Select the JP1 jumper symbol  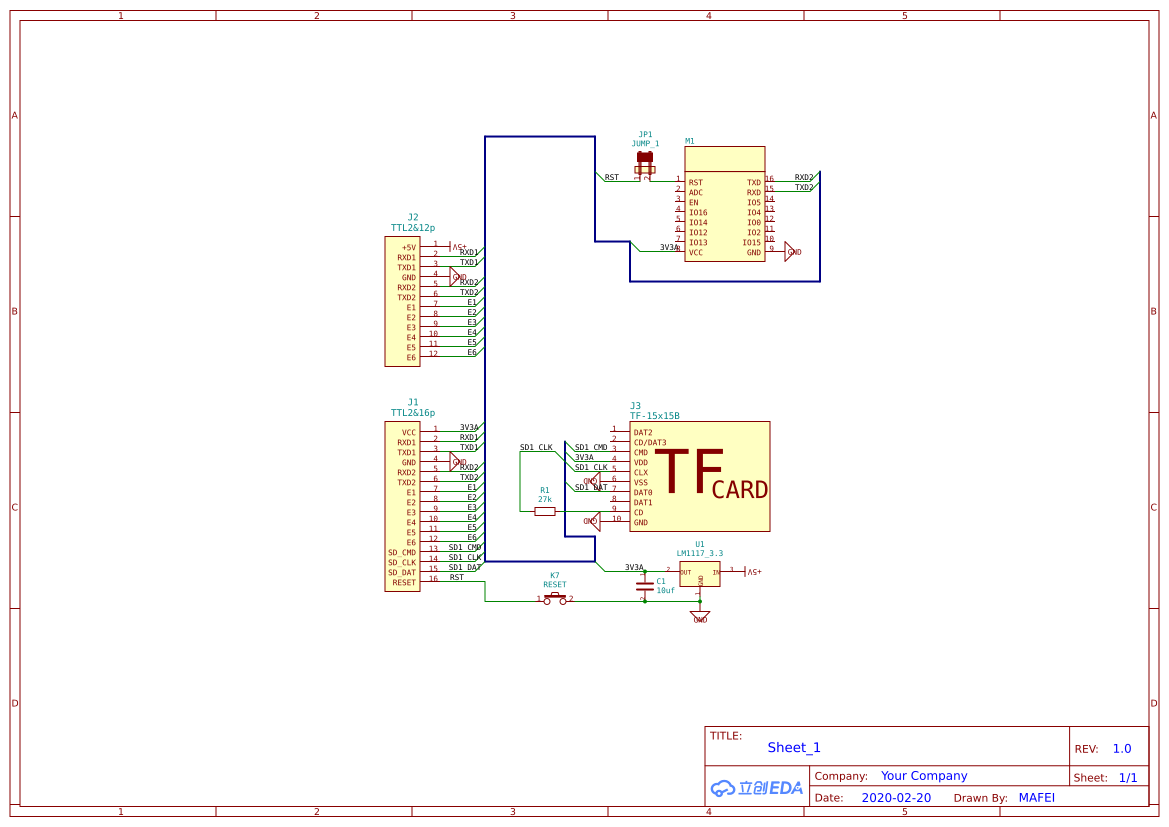tap(645, 166)
